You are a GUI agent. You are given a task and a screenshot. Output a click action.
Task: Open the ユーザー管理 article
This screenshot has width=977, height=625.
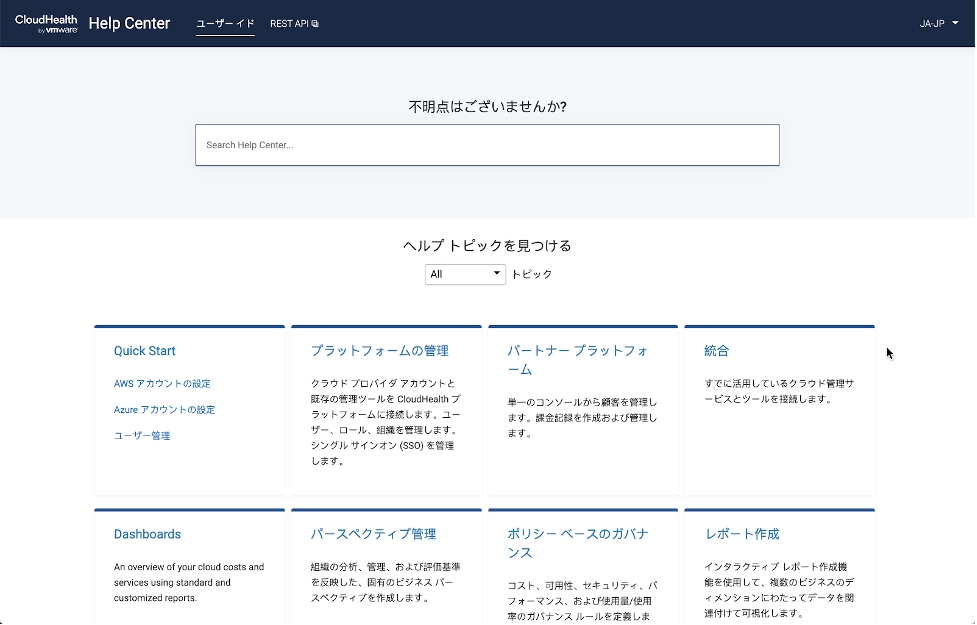click(x=141, y=435)
